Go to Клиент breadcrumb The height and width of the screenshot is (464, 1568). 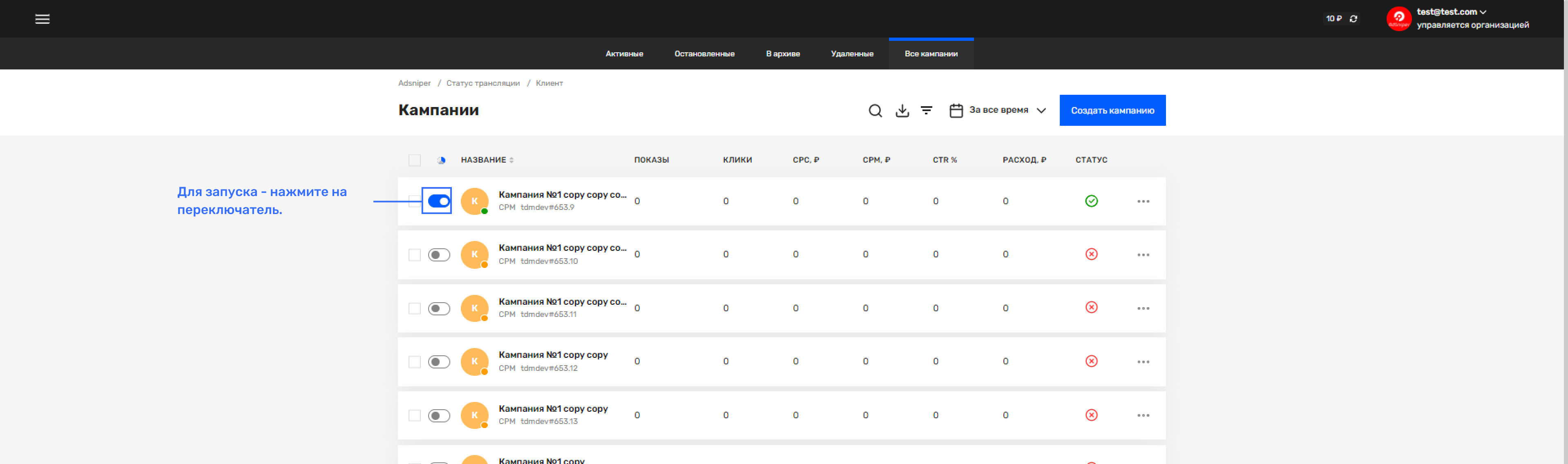pyautogui.click(x=549, y=83)
